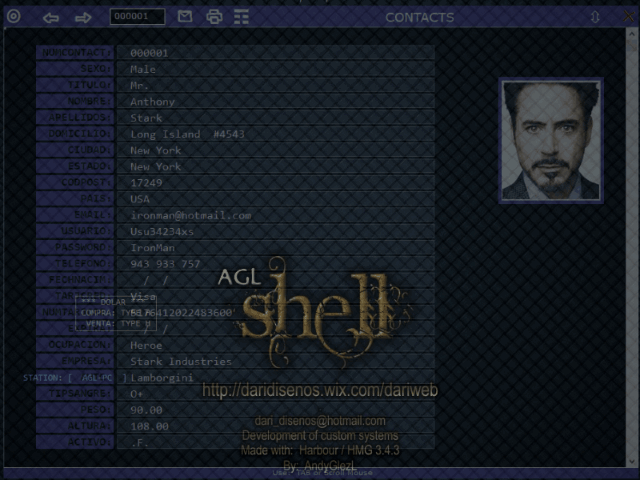Go to previous contact with left arrow

[x=51, y=18]
